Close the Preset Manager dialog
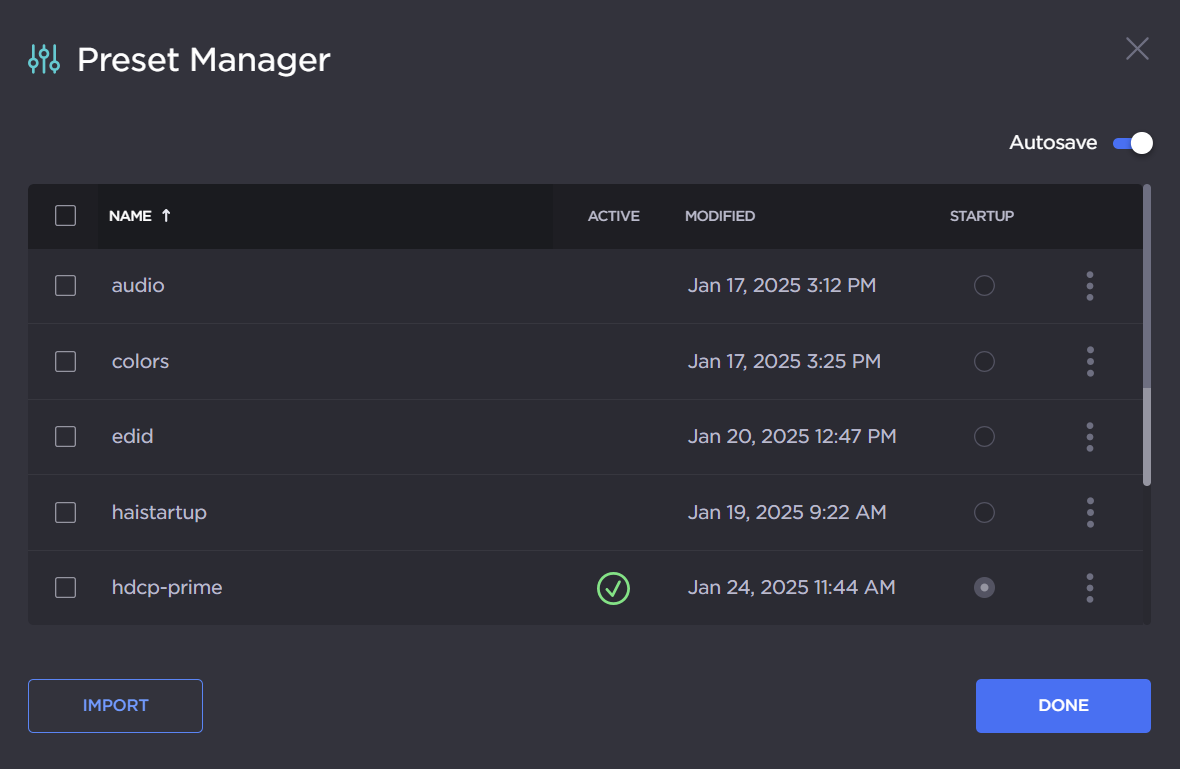Image resolution: width=1180 pixels, height=769 pixels. point(1137,49)
